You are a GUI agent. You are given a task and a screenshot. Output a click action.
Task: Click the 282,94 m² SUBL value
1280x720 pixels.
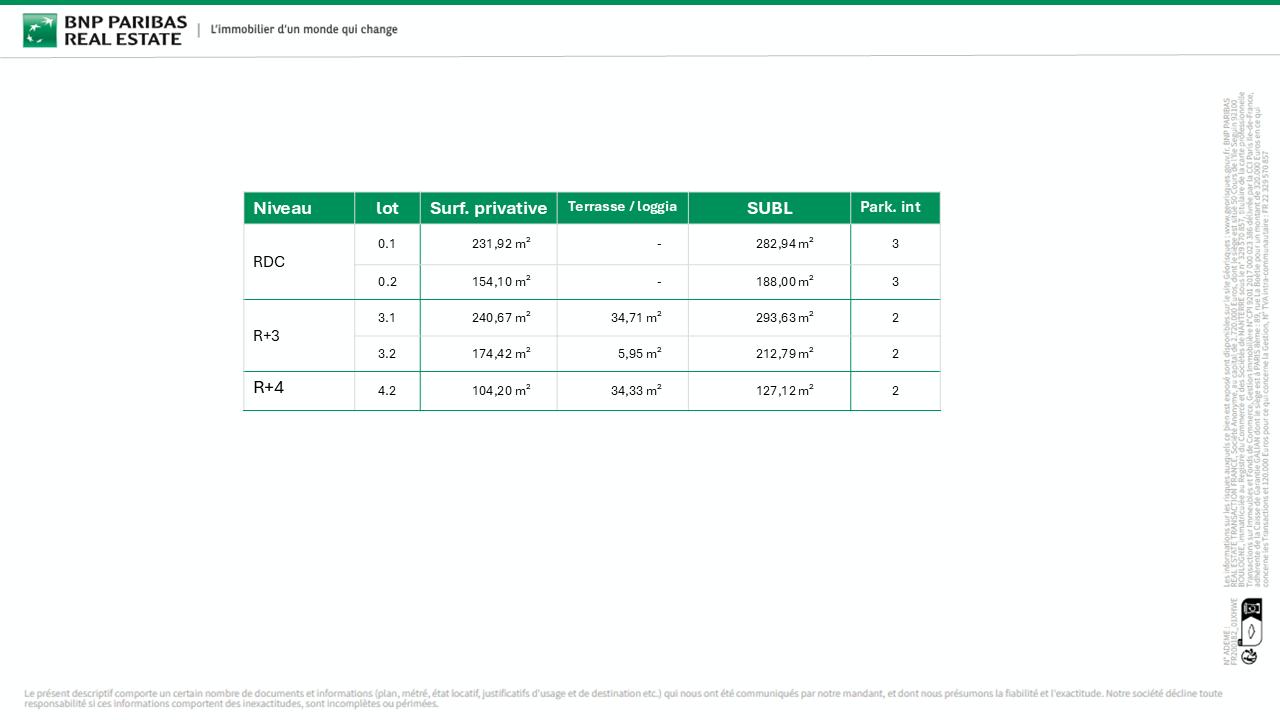pos(784,244)
